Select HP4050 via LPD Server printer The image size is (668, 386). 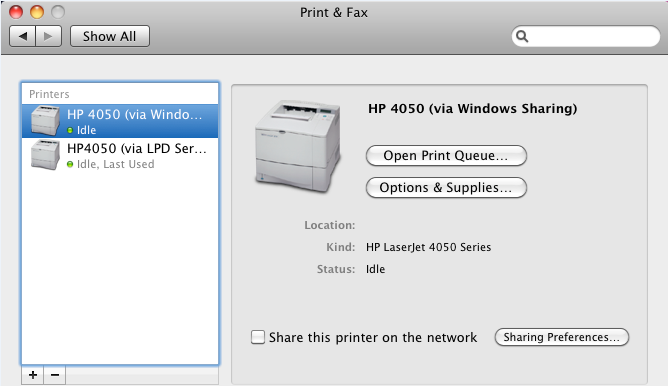(120, 155)
